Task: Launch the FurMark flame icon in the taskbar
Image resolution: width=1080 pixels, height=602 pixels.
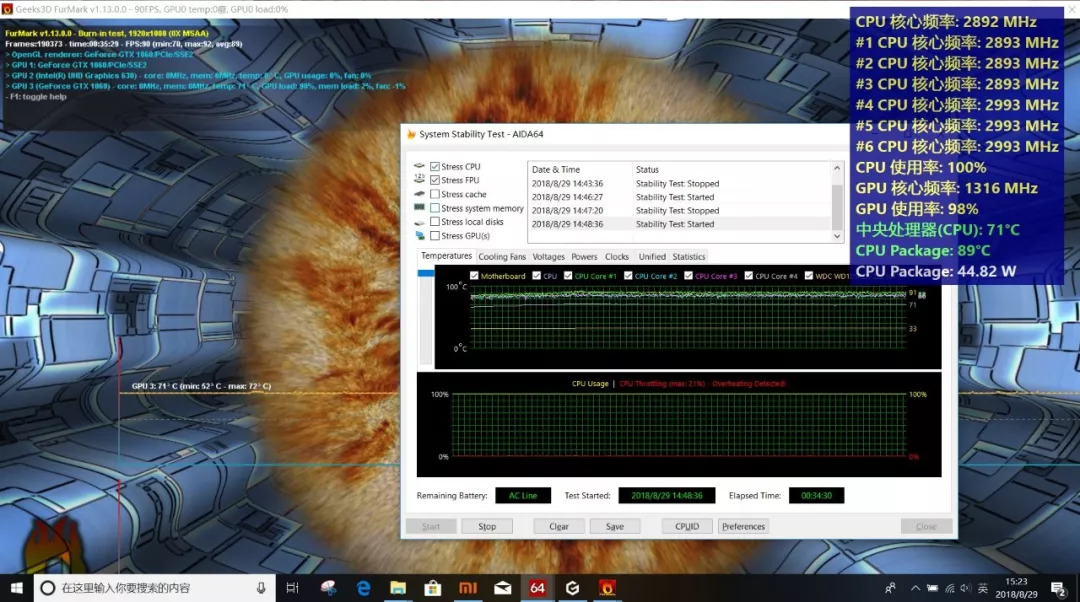Action: coord(607,588)
